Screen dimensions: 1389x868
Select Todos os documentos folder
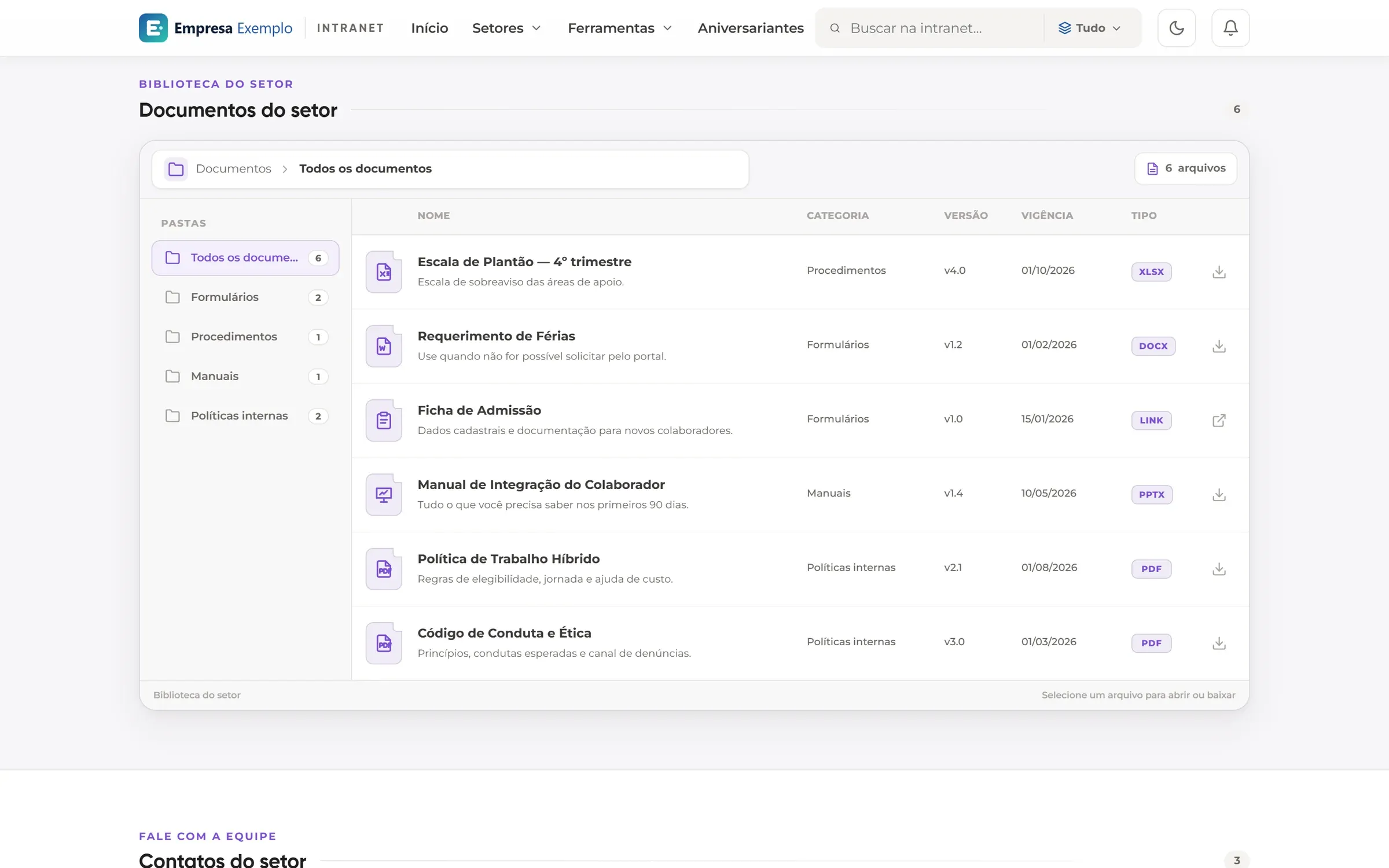click(x=245, y=258)
